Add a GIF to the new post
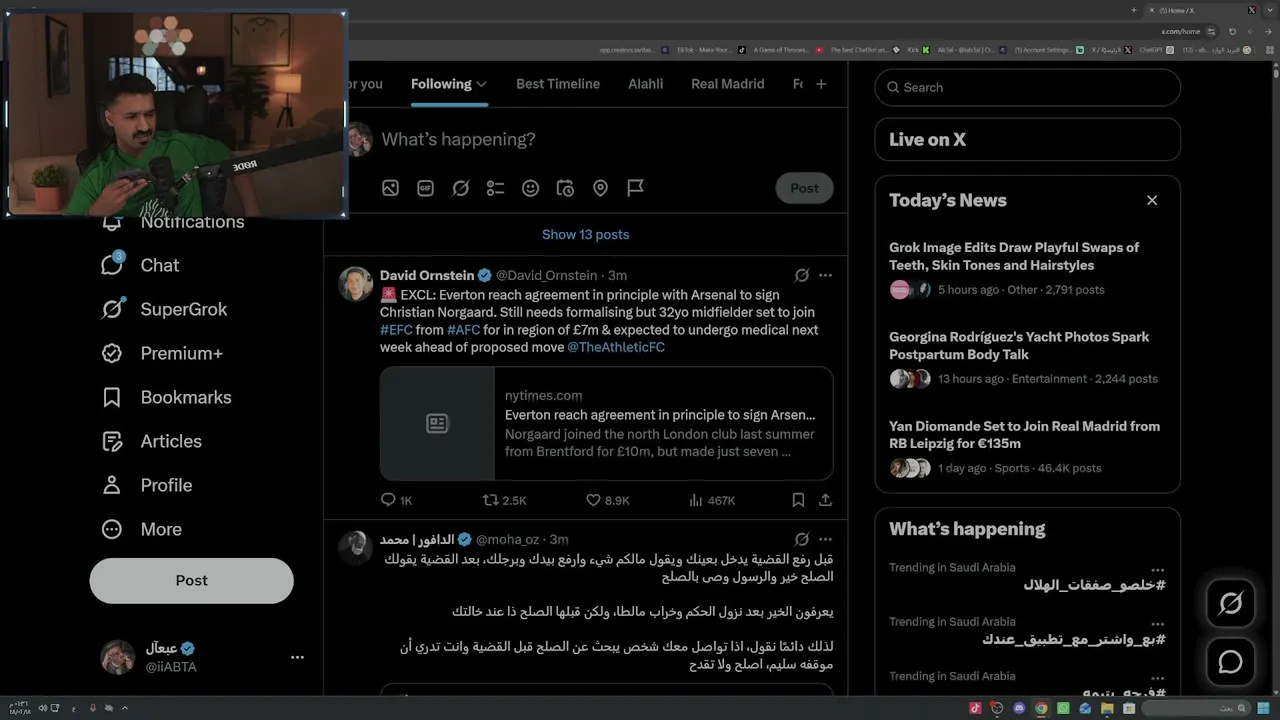Screen dimensions: 1280x720 coord(425,188)
